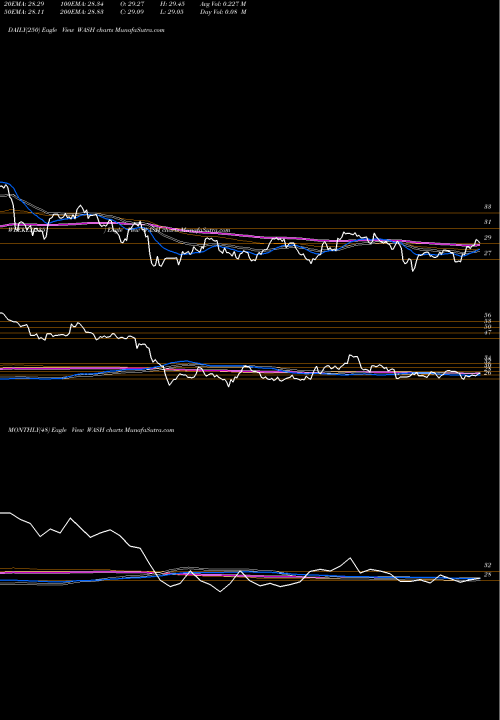Click the close price C: 29.09
This screenshot has width=500, height=720.
[x=134, y=12]
